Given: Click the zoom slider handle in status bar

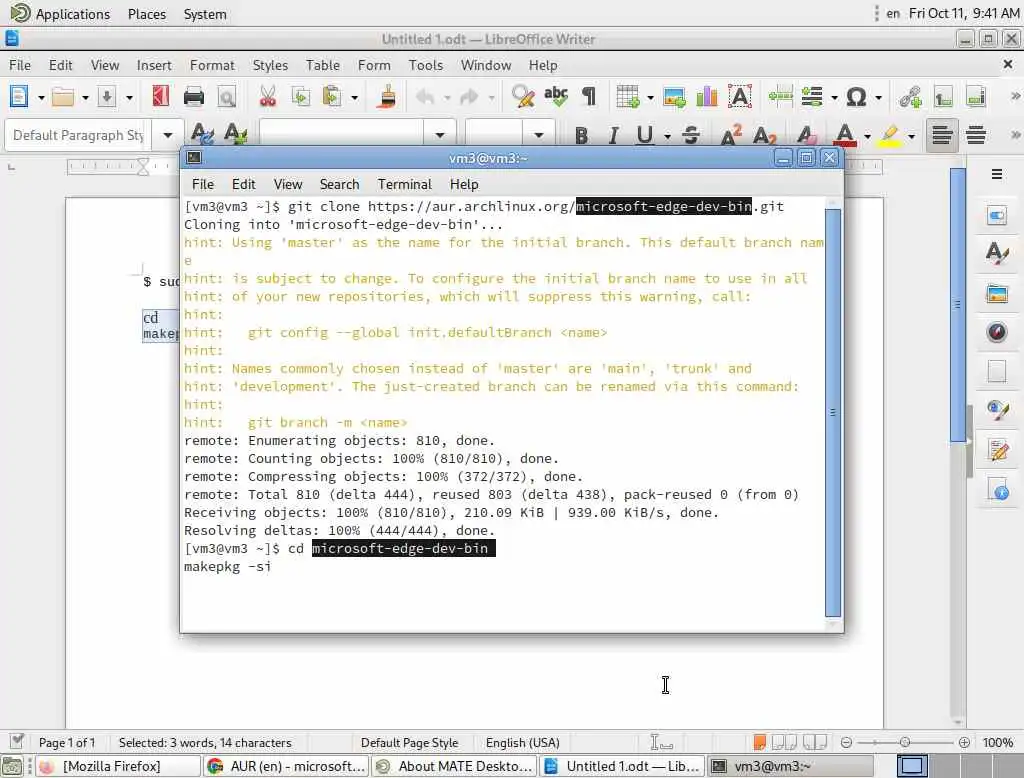Looking at the screenshot, I should (904, 742).
